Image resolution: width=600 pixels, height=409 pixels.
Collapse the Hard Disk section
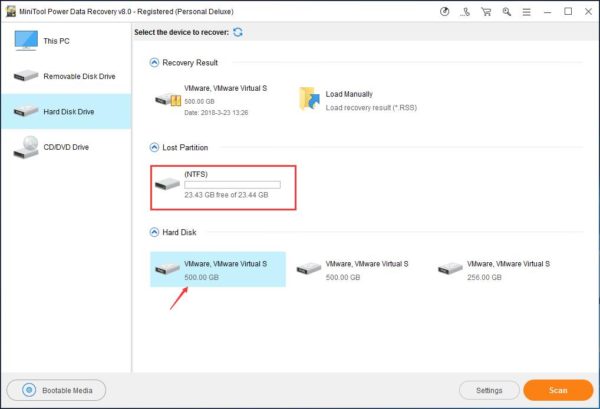[x=154, y=232]
